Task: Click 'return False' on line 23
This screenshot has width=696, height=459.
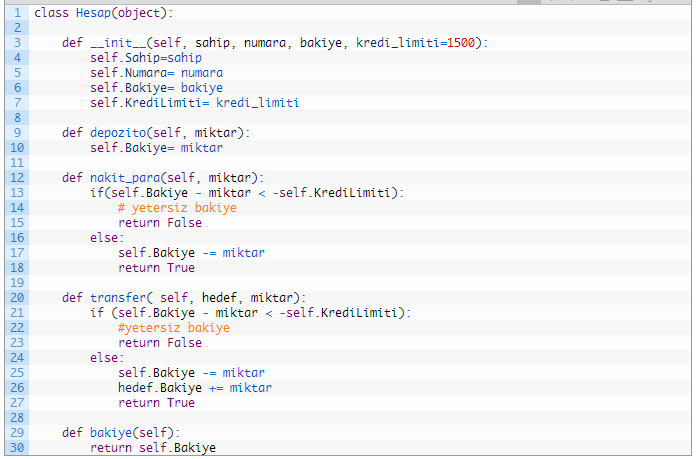Action: pyautogui.click(x=160, y=343)
